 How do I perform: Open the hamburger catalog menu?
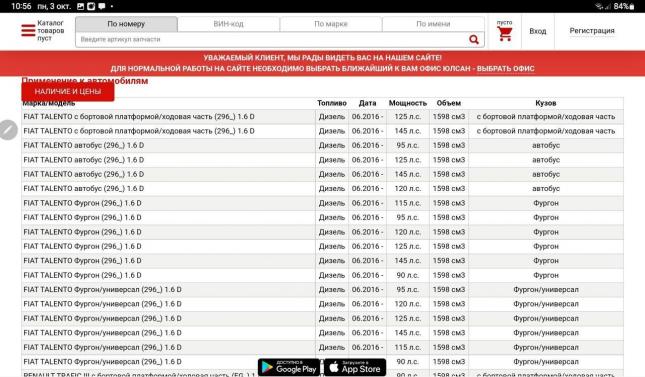[28, 30]
